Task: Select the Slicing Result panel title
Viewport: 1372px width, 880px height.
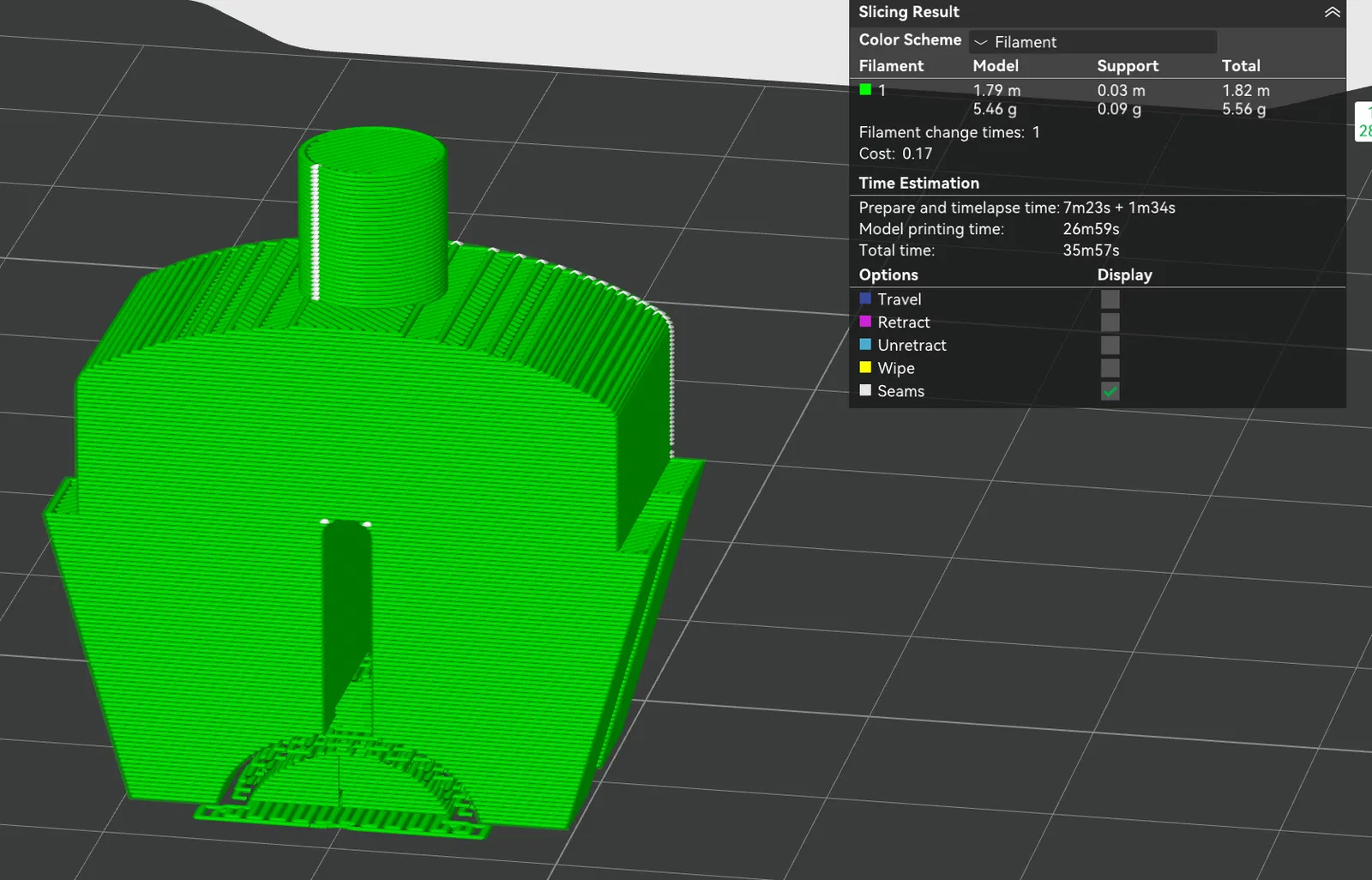Action: click(909, 12)
